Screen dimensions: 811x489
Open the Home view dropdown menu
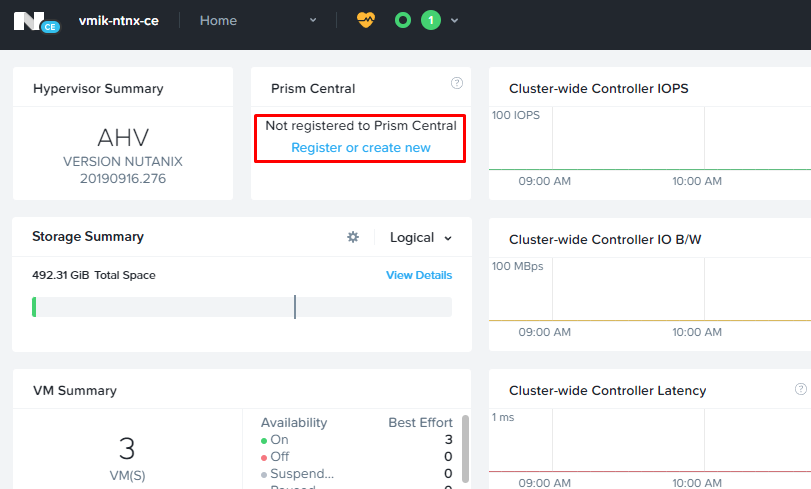click(258, 20)
